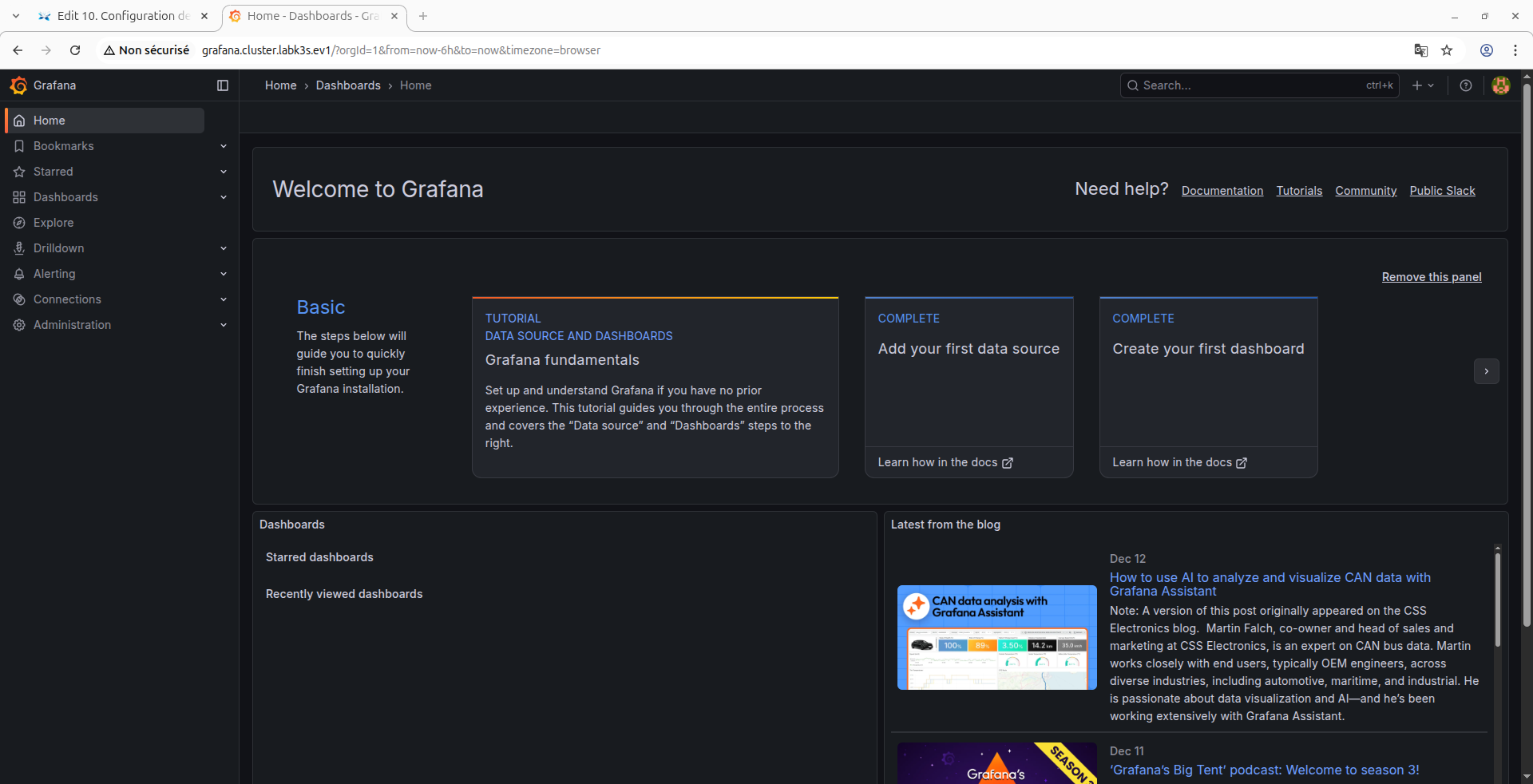The height and width of the screenshot is (784, 1533).
Task: Click the Dec 12 blog date
Action: [1127, 559]
